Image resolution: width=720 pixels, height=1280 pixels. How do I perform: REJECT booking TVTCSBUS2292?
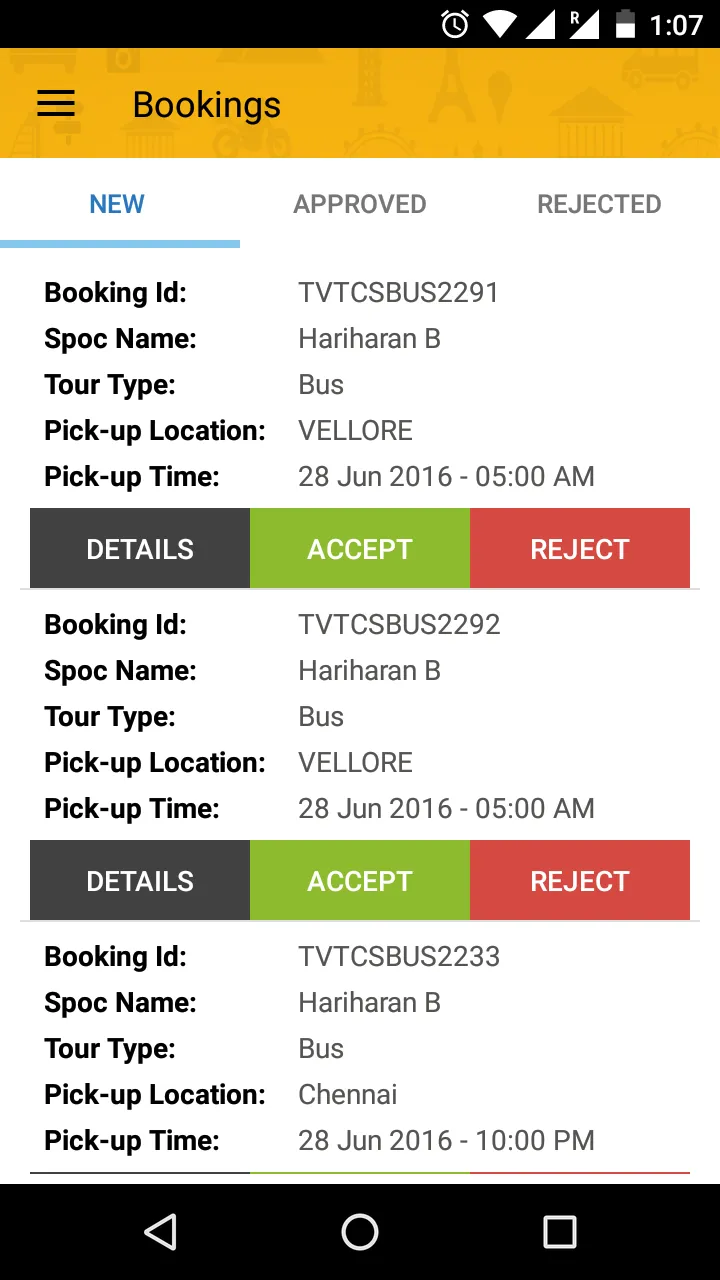[x=580, y=880]
